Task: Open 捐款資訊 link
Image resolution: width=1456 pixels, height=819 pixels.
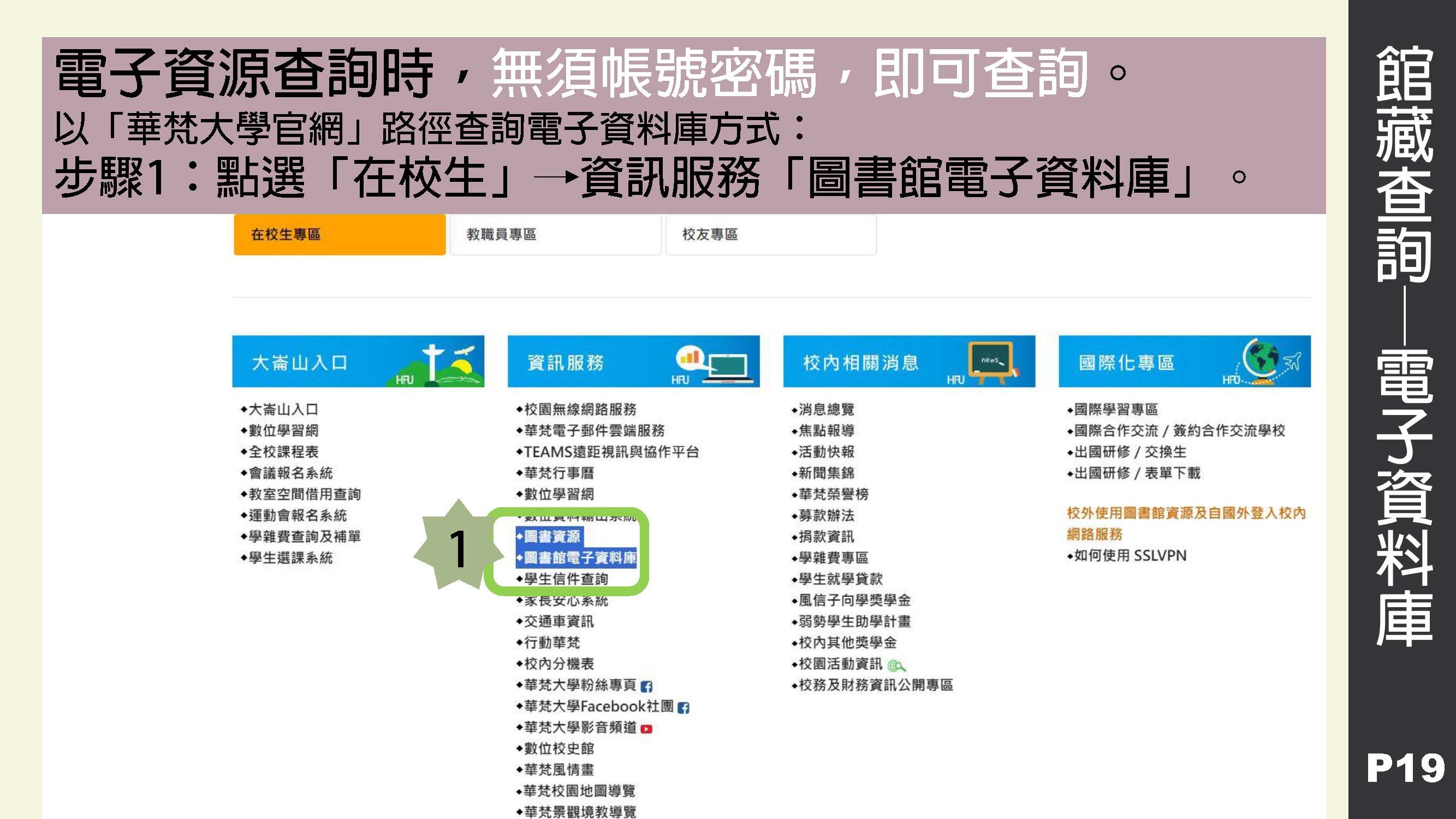Action: 827,536
